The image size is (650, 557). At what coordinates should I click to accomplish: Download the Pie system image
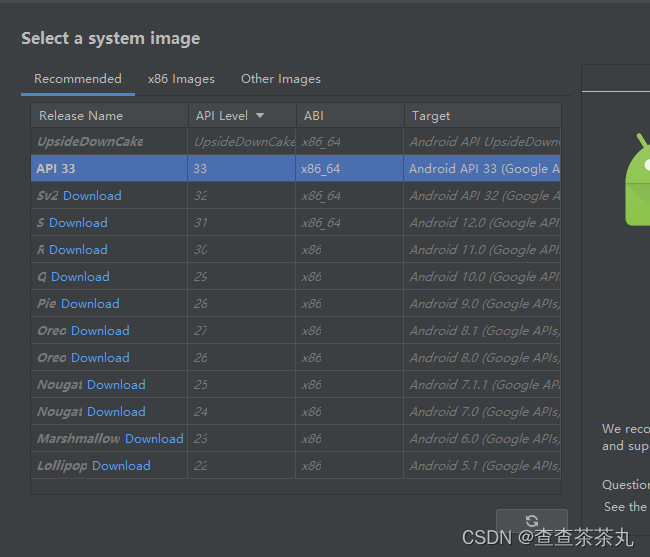[90, 303]
